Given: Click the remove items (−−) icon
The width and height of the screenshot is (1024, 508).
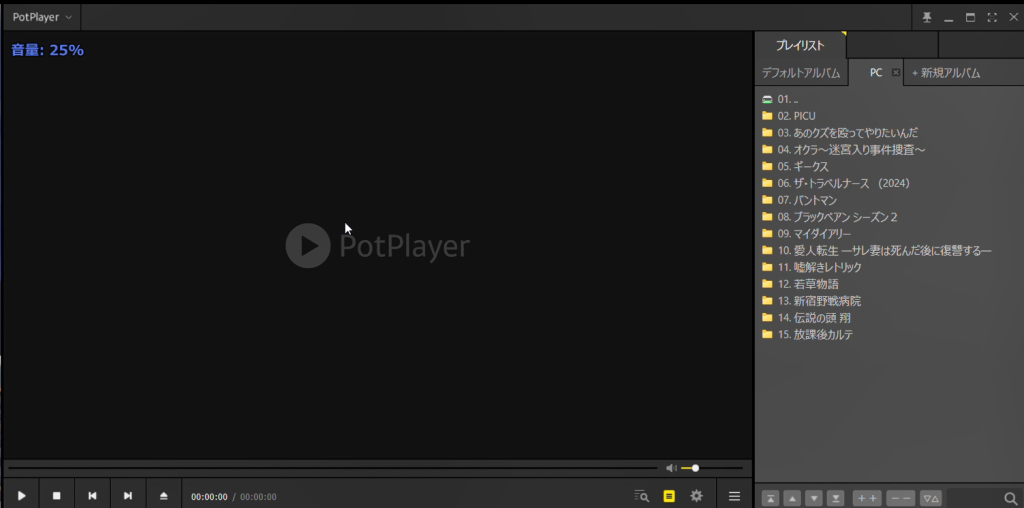Looking at the screenshot, I should click(900, 498).
